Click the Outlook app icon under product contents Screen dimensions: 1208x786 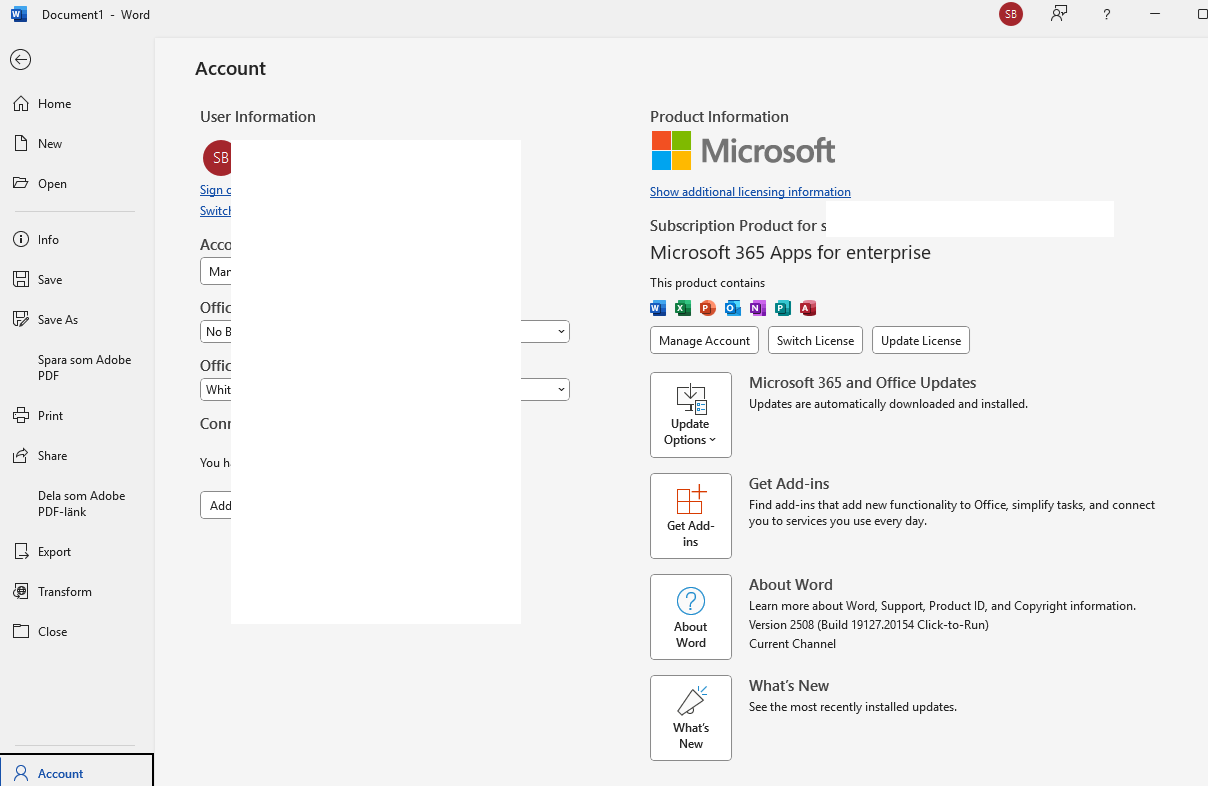[x=733, y=308]
